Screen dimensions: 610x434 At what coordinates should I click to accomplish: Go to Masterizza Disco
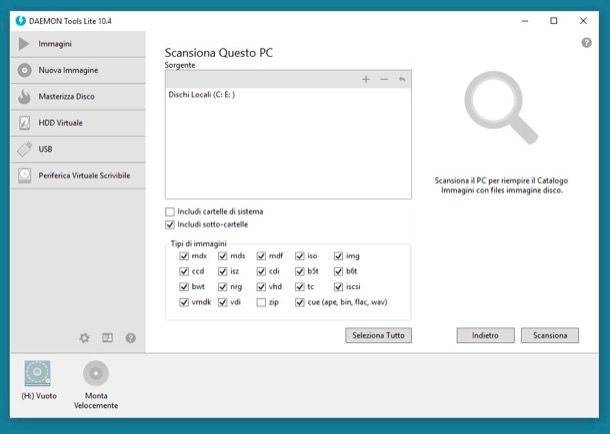(78, 96)
